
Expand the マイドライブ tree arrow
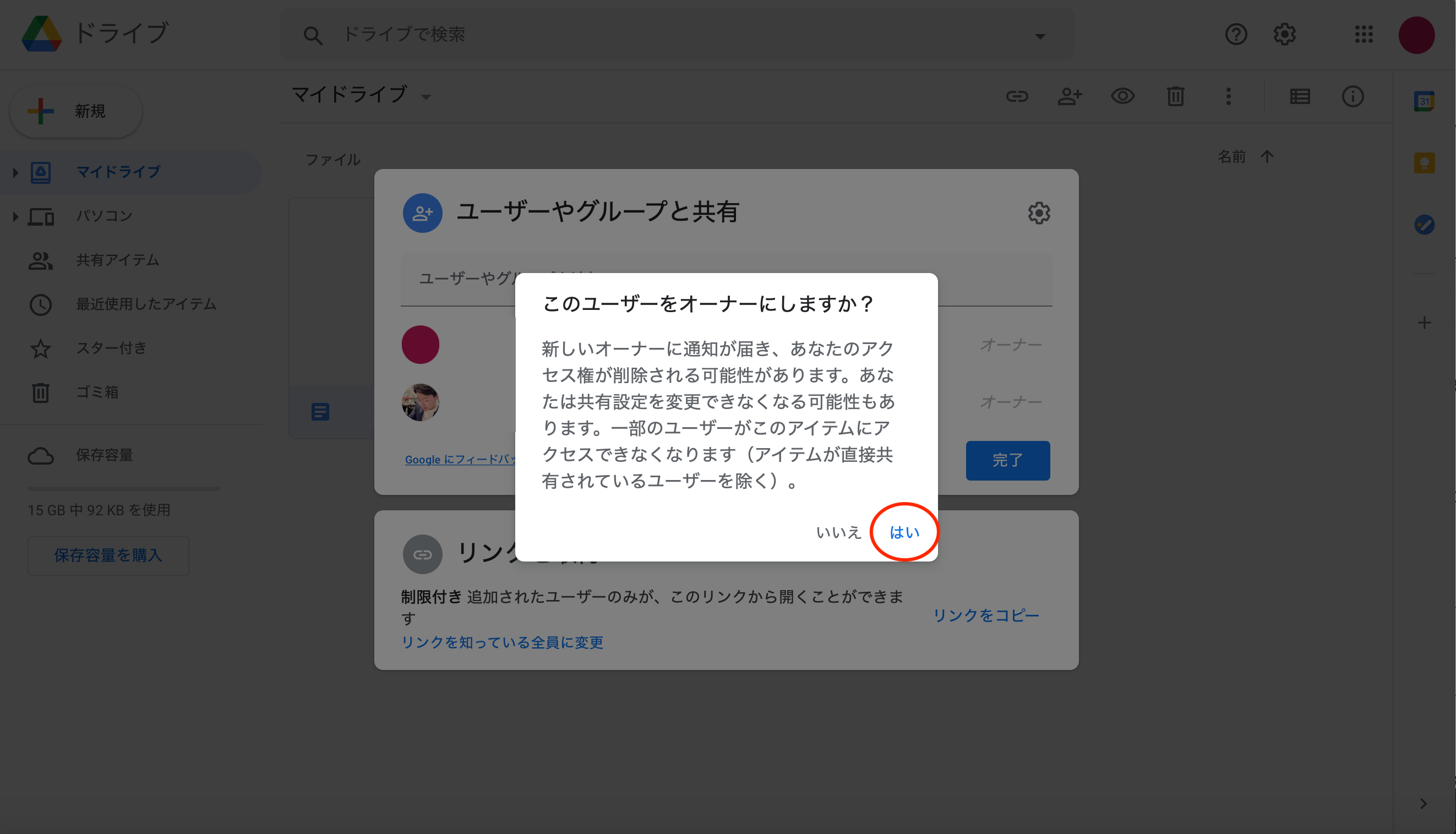(x=15, y=172)
